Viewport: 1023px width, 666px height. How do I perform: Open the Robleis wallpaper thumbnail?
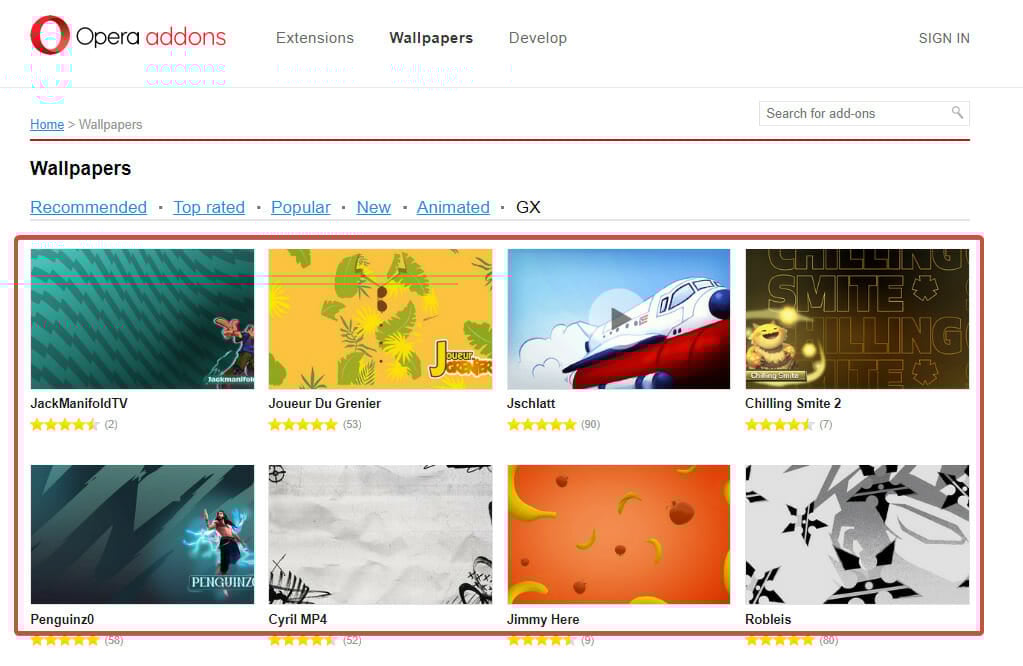tap(857, 534)
